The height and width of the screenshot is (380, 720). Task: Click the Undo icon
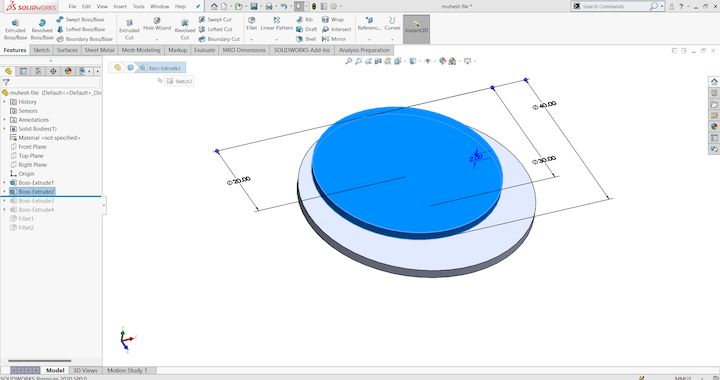pyautogui.click(x=284, y=6)
